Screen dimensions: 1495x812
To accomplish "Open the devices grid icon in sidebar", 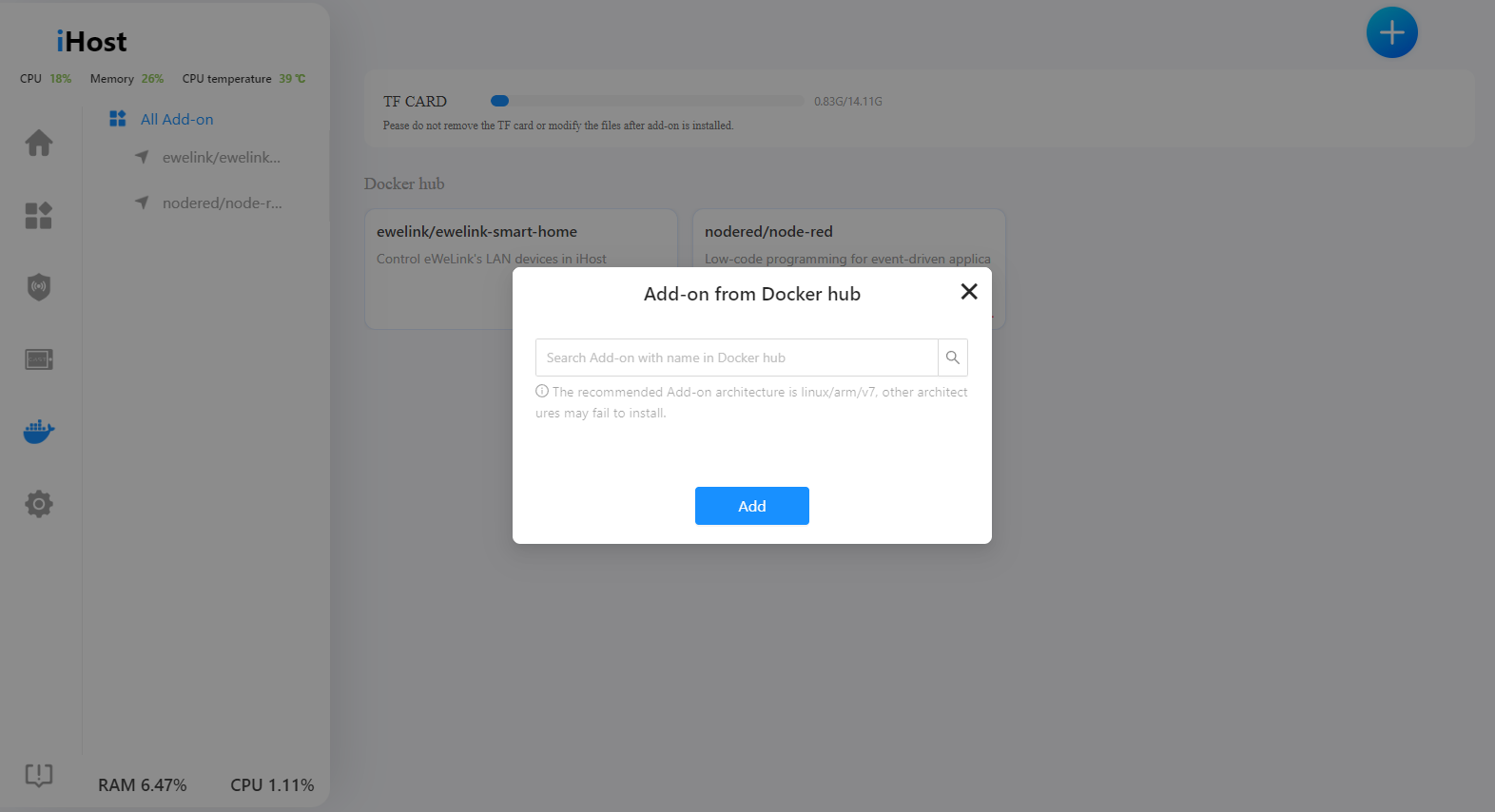I will pyautogui.click(x=39, y=215).
